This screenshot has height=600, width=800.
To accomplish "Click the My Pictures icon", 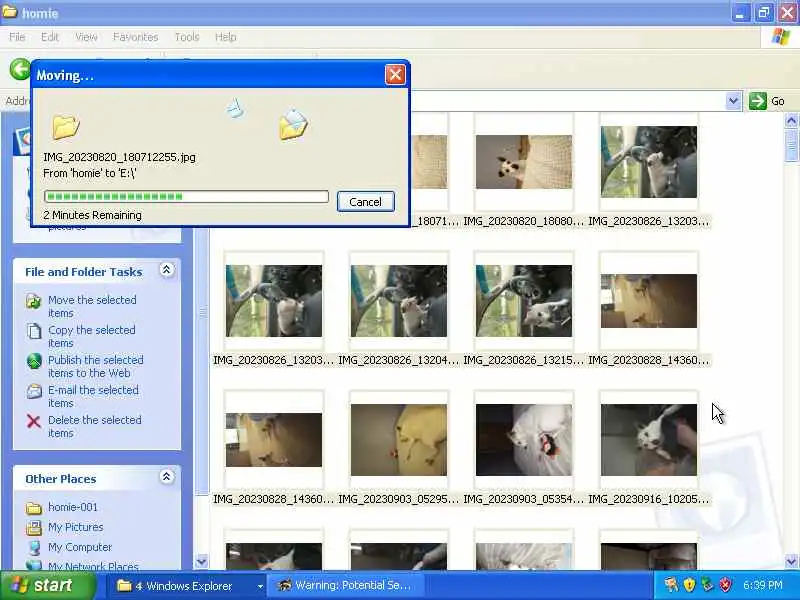I will coord(34,528).
